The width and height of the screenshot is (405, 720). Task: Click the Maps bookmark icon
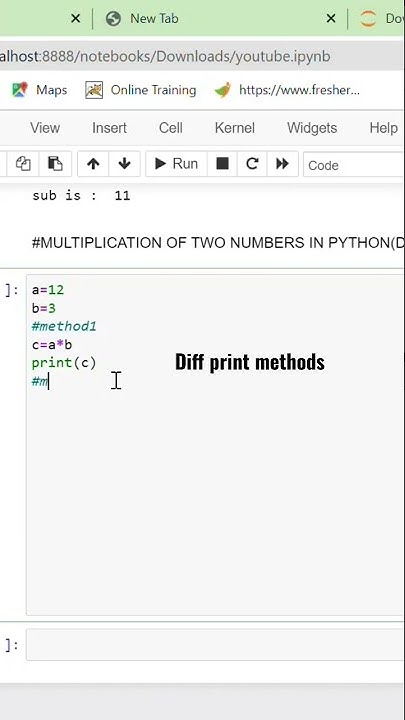20,90
